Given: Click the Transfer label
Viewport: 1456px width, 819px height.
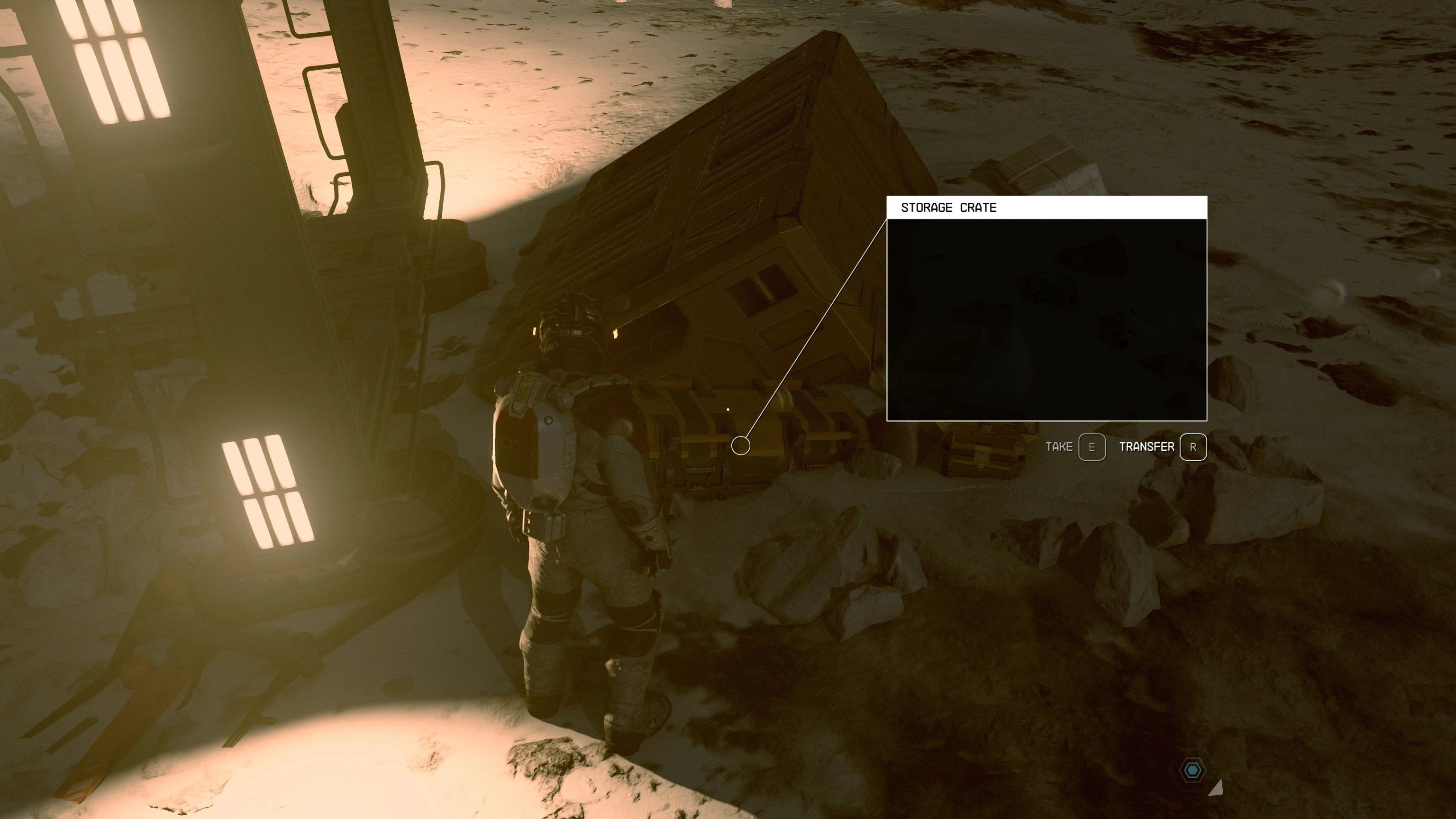Looking at the screenshot, I should point(1147,446).
